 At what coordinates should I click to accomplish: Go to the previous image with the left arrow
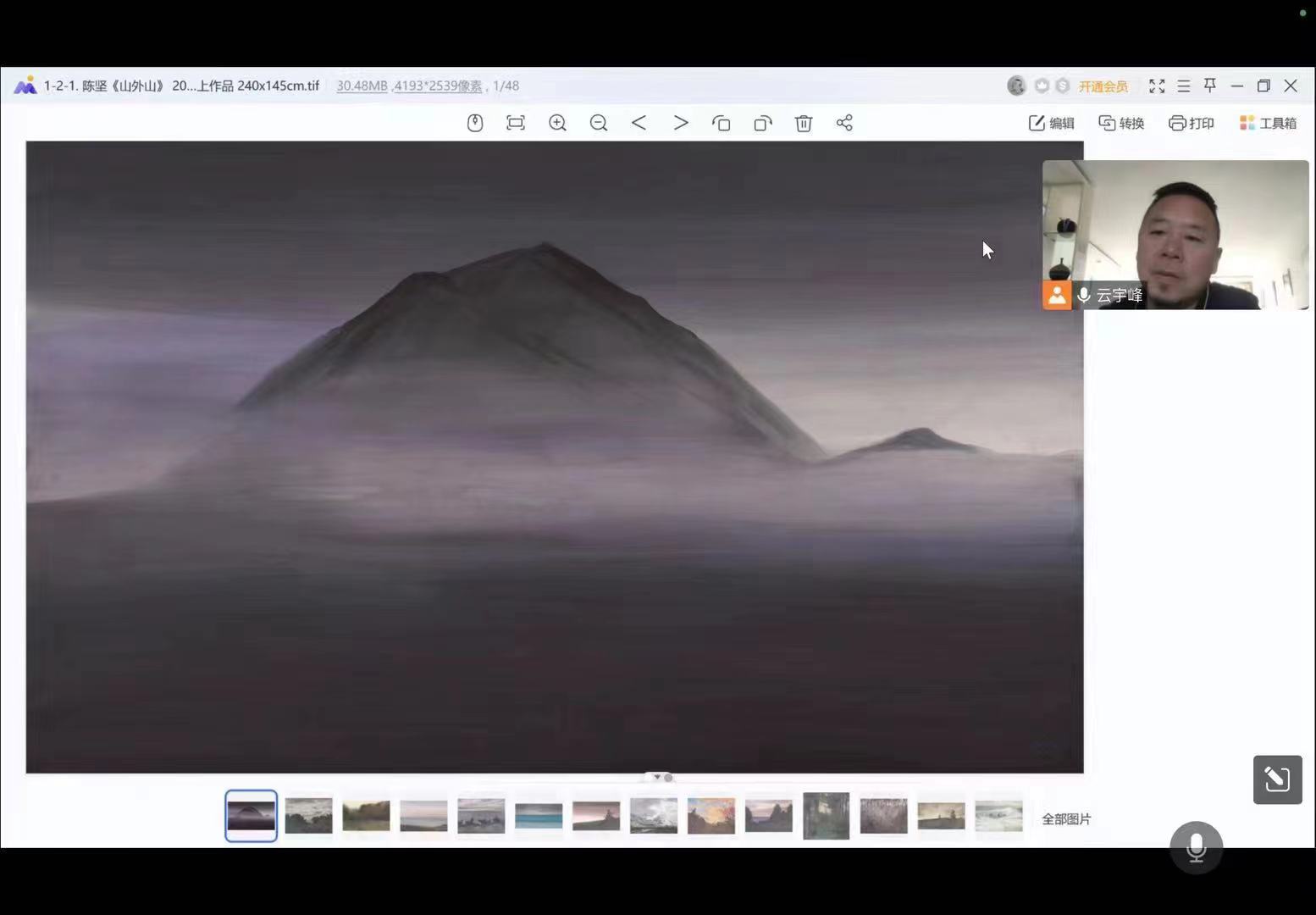(639, 123)
